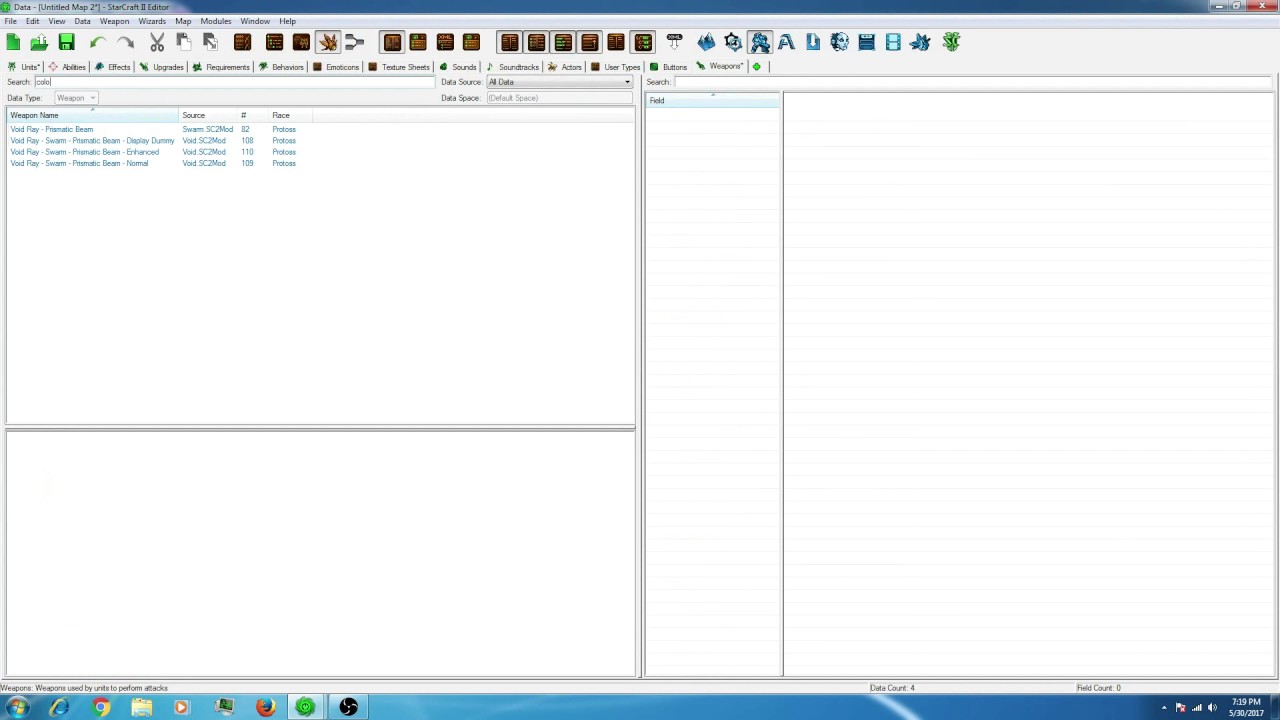1280x720 pixels.
Task: Switch to the Requirements tab
Action: pos(221,67)
